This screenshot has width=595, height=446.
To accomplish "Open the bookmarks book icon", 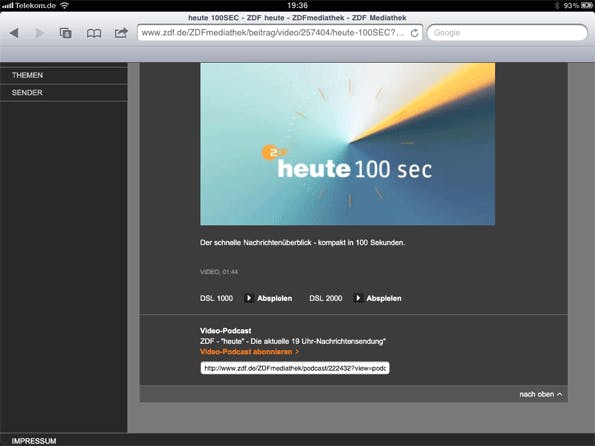I will click(94, 33).
